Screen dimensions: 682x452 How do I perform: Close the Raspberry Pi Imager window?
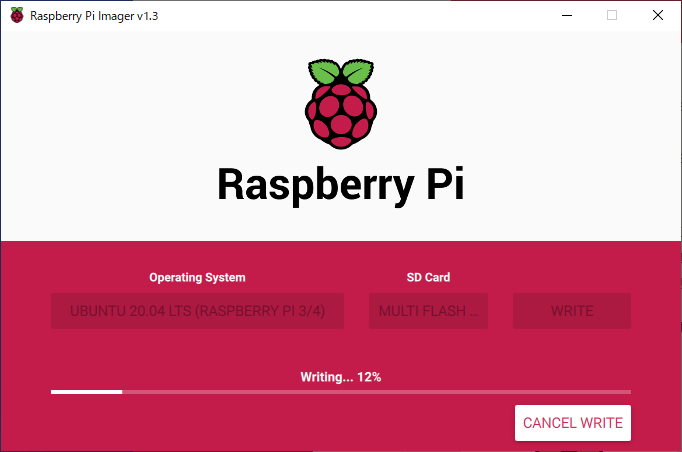(657, 15)
